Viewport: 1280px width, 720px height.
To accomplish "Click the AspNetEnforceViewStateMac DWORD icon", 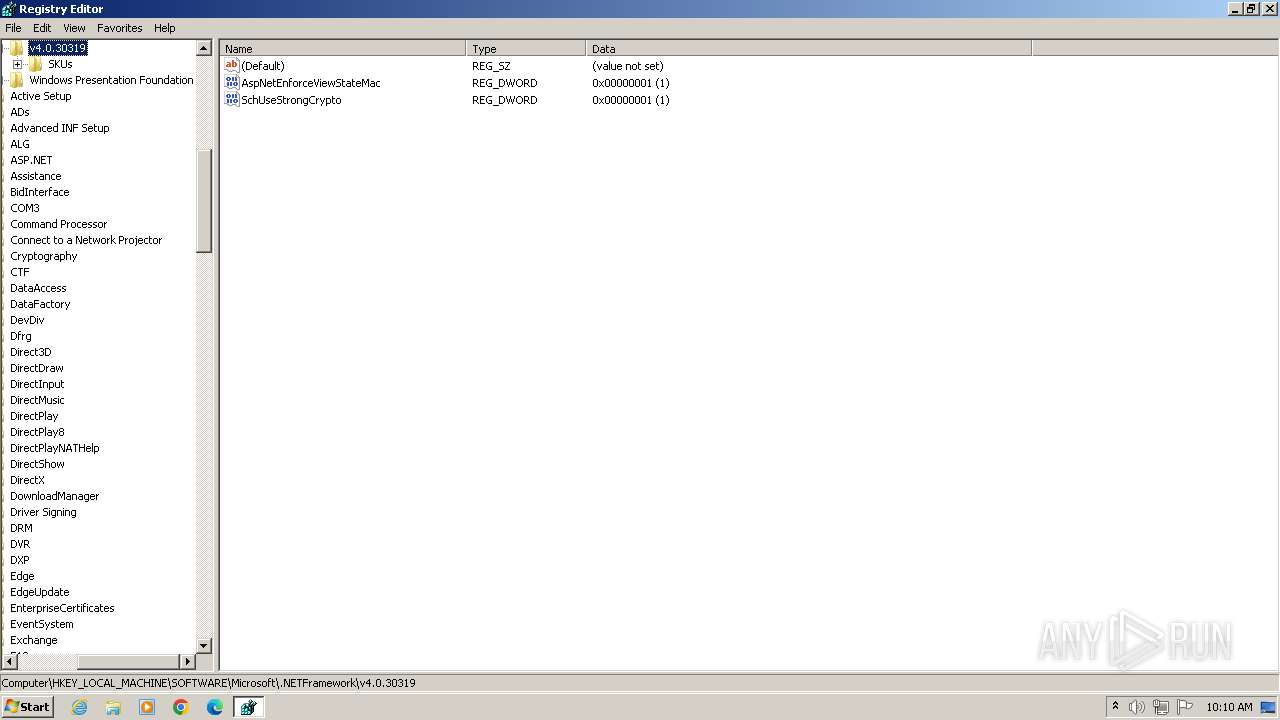I will coord(232,83).
